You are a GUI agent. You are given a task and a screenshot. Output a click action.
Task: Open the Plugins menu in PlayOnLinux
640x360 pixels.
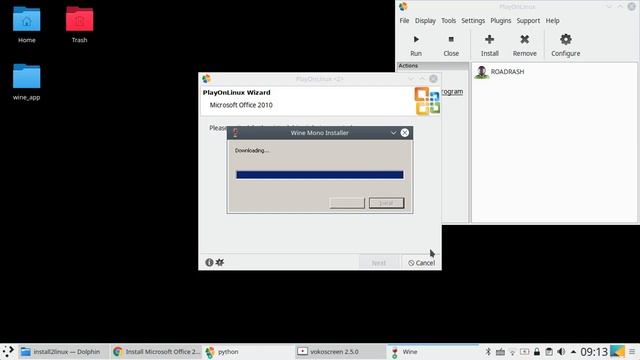click(501, 20)
